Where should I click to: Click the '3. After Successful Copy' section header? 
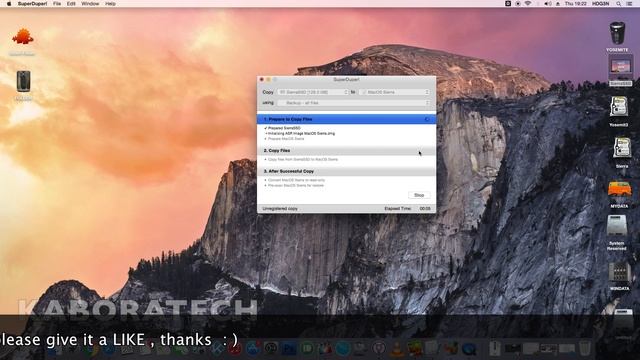click(346, 171)
